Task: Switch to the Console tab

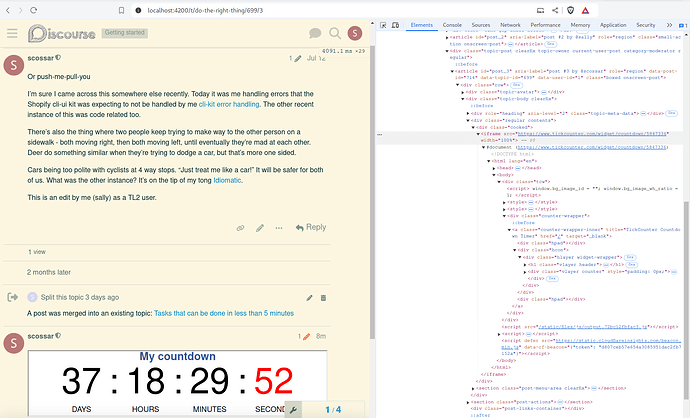Action: coord(452,25)
